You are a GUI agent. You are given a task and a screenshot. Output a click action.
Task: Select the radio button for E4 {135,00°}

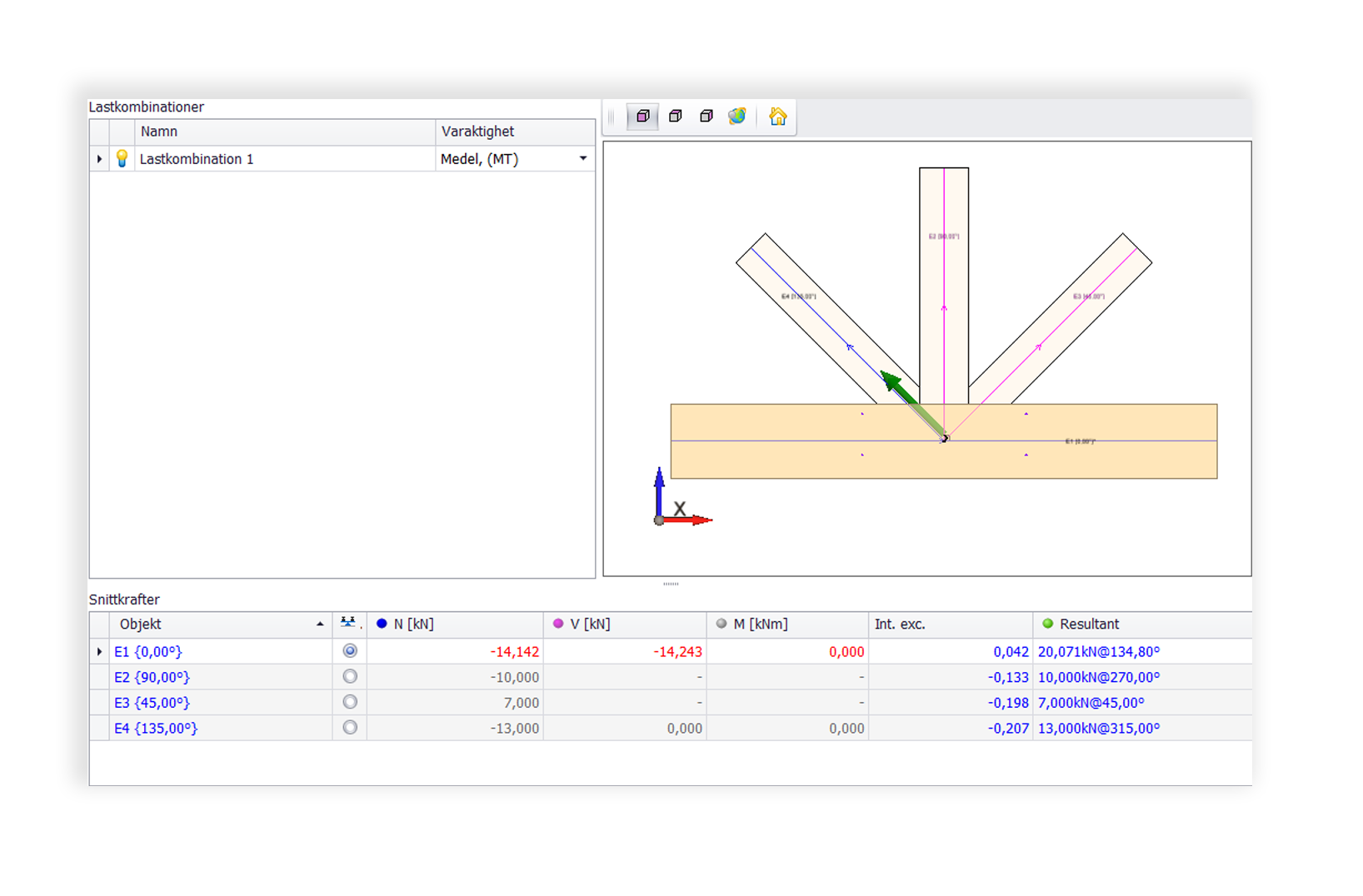pos(350,728)
